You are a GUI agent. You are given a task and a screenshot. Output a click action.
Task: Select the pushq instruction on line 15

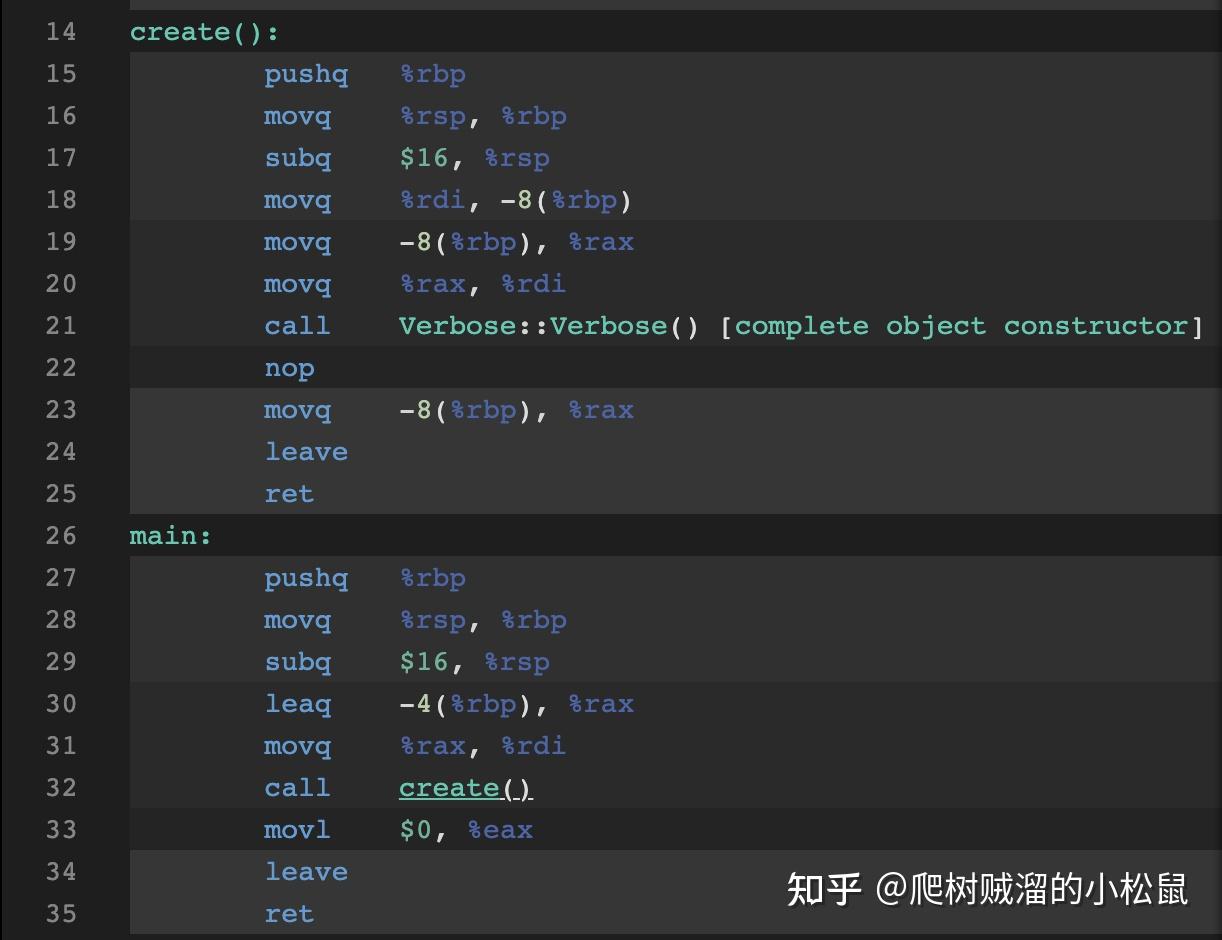(x=306, y=73)
